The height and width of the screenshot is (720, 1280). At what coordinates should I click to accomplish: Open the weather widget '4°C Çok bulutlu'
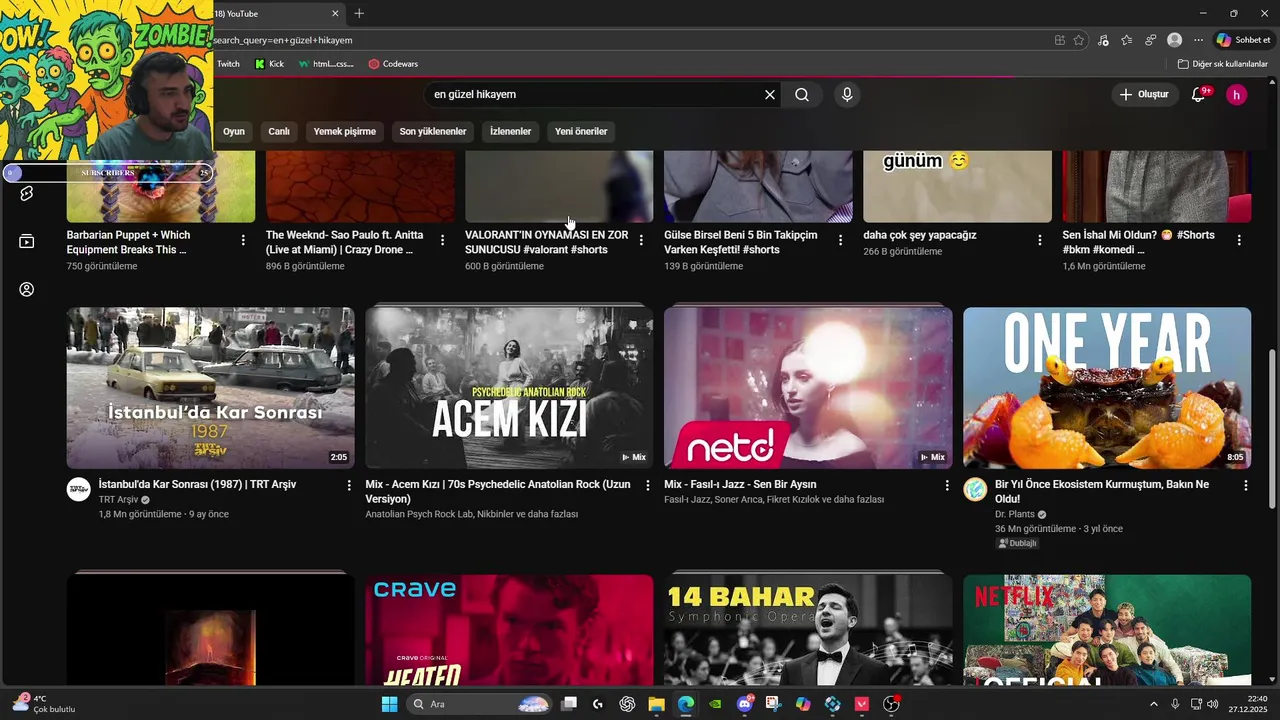(x=45, y=704)
